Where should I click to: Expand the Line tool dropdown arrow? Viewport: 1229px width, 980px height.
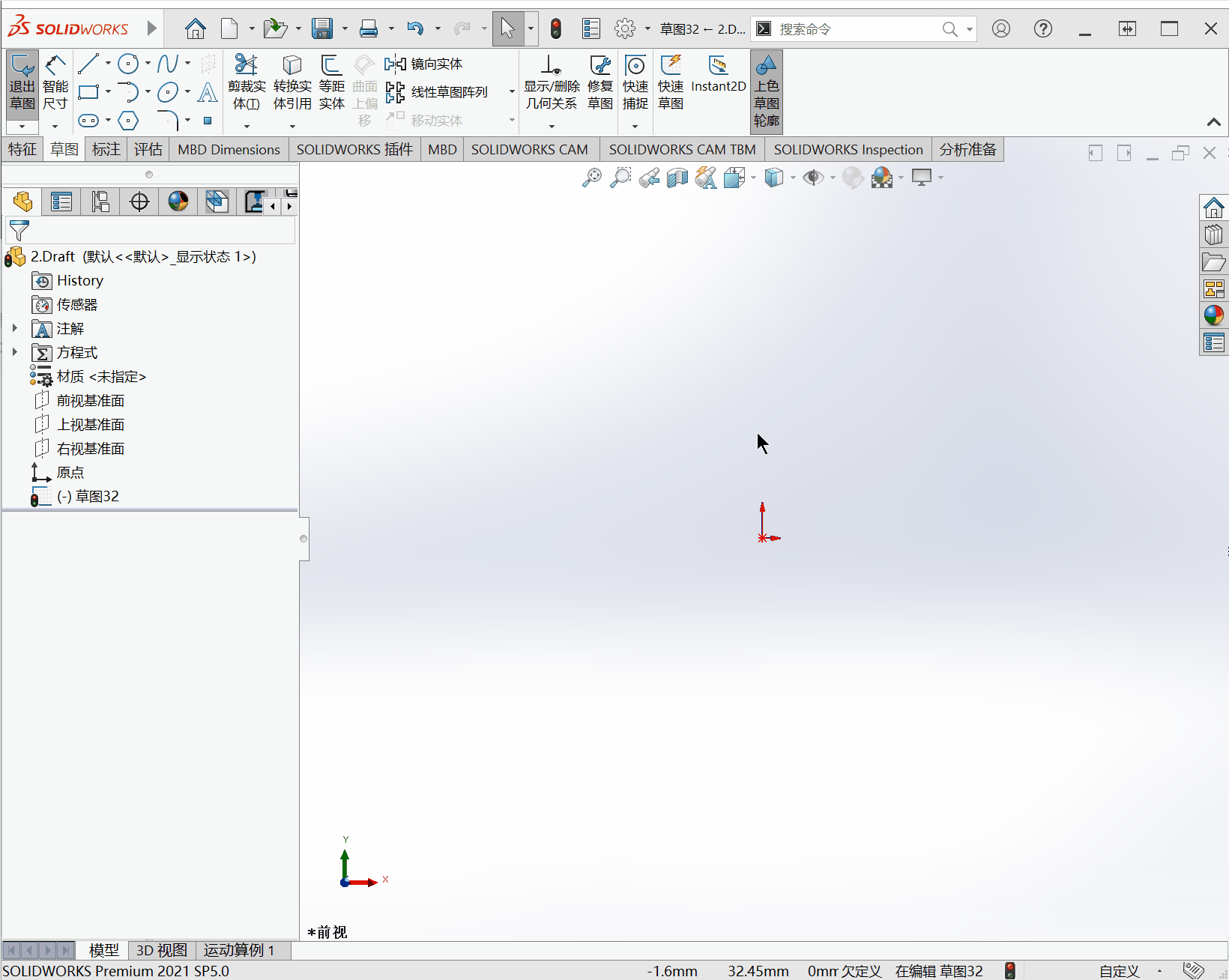108,64
